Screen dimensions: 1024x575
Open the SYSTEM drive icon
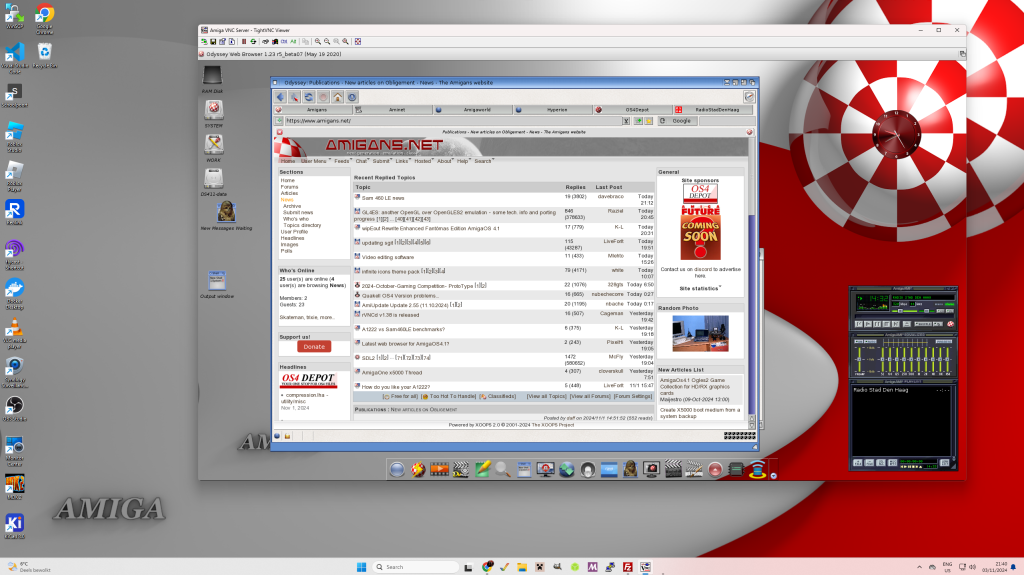214,110
